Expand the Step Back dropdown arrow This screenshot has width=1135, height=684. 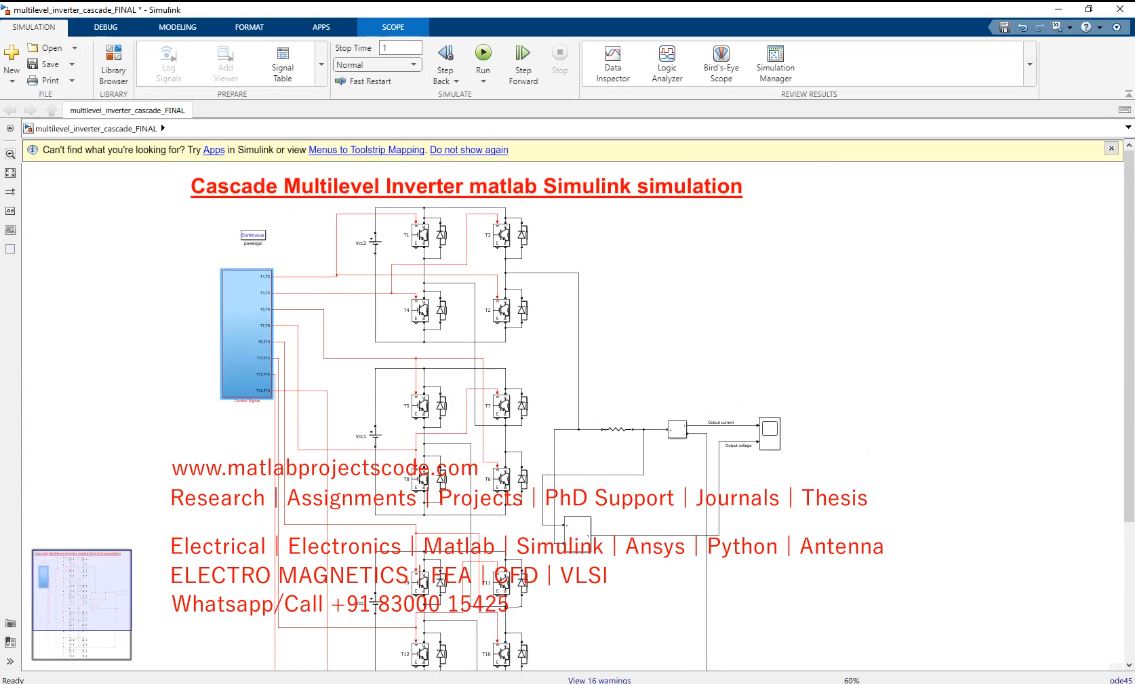(x=456, y=81)
